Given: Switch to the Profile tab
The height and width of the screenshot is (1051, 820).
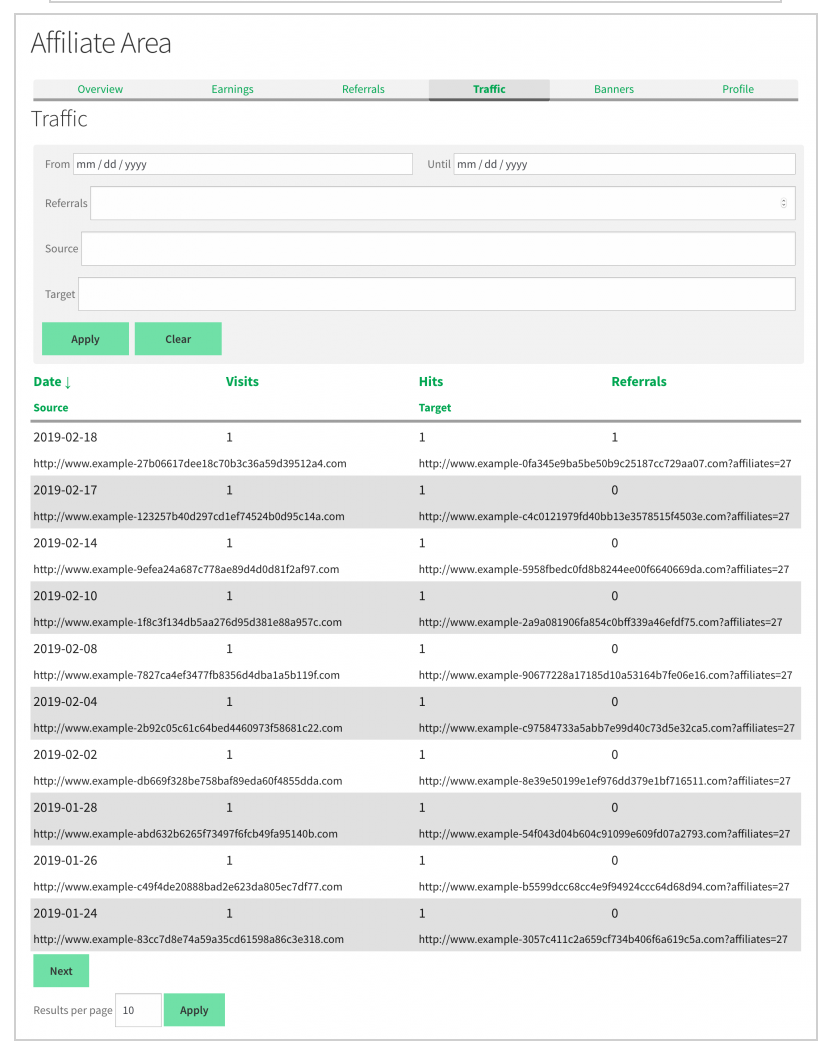Looking at the screenshot, I should [738, 89].
